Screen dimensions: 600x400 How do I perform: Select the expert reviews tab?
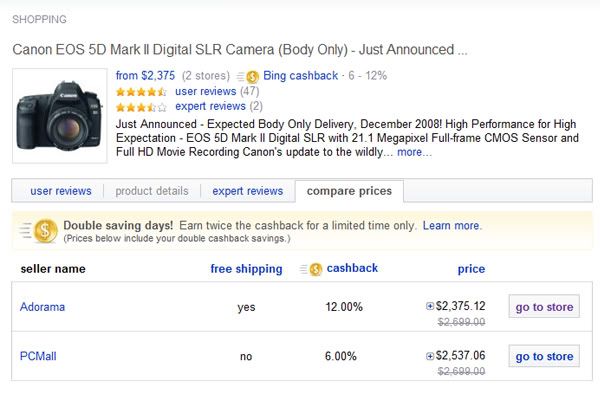coord(248,191)
